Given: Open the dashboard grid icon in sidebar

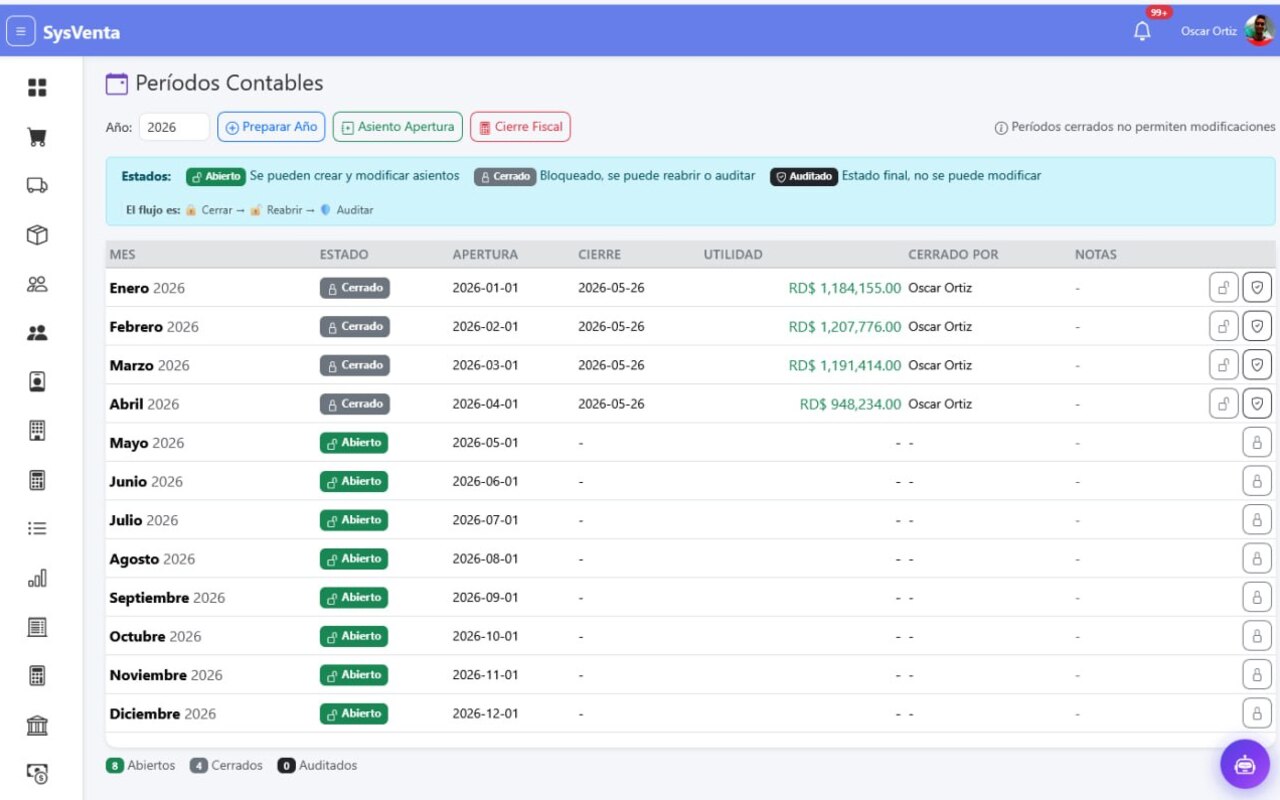Looking at the screenshot, I should tap(37, 88).
